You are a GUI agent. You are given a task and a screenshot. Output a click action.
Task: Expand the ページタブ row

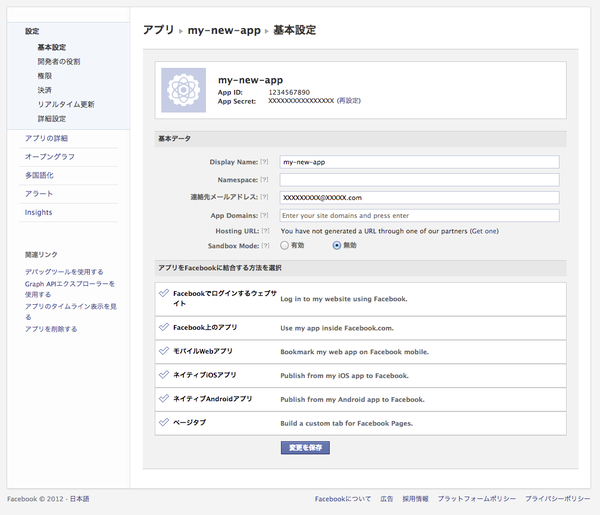(360, 423)
